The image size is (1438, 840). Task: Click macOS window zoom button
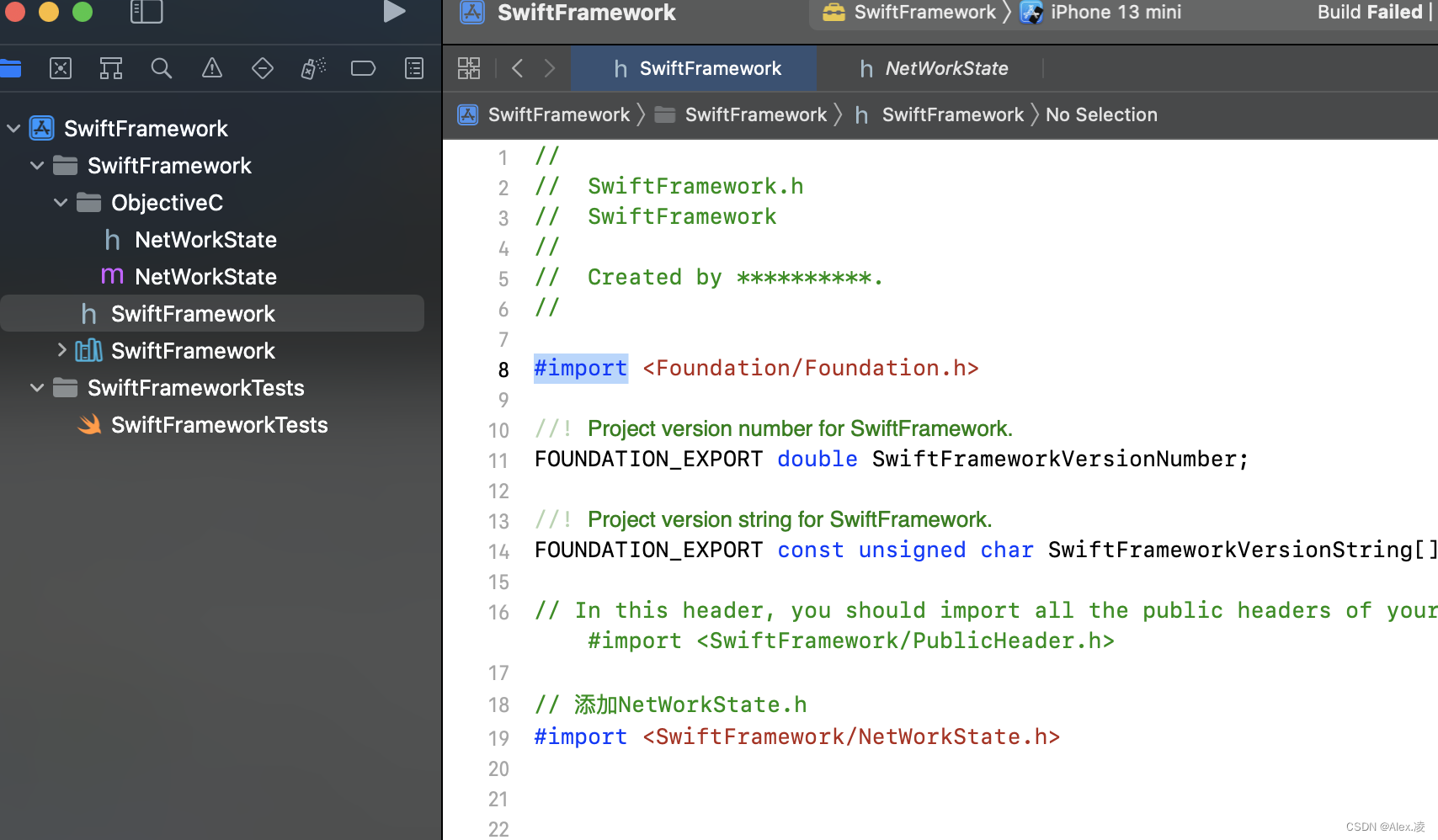83,11
